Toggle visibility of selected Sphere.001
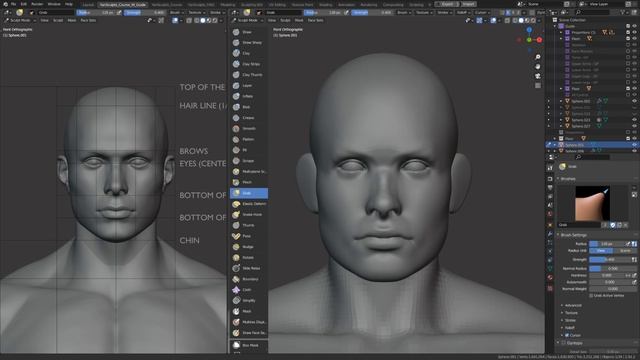640x360 pixels. pos(634,145)
